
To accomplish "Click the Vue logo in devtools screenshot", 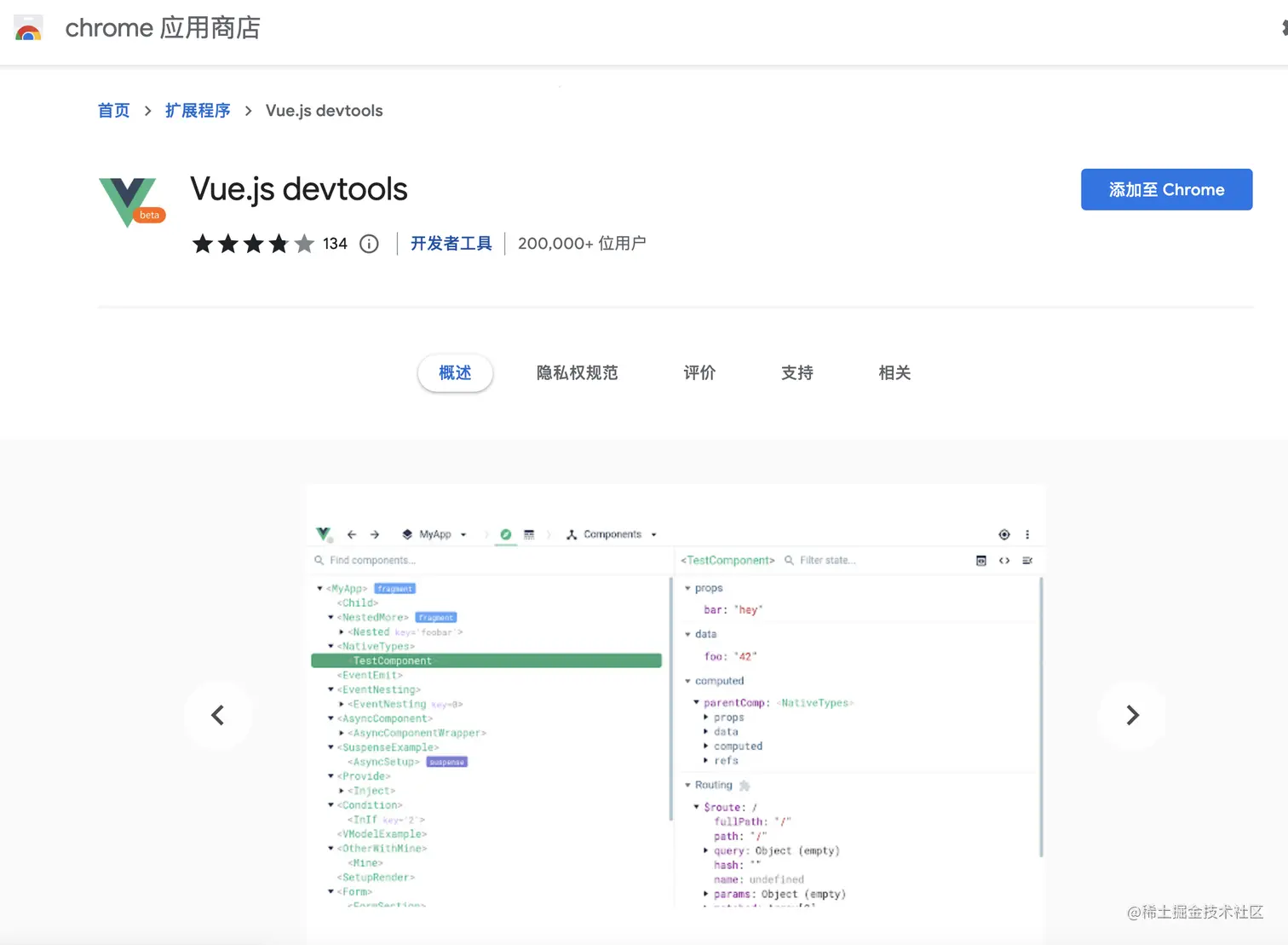I will pos(324,534).
